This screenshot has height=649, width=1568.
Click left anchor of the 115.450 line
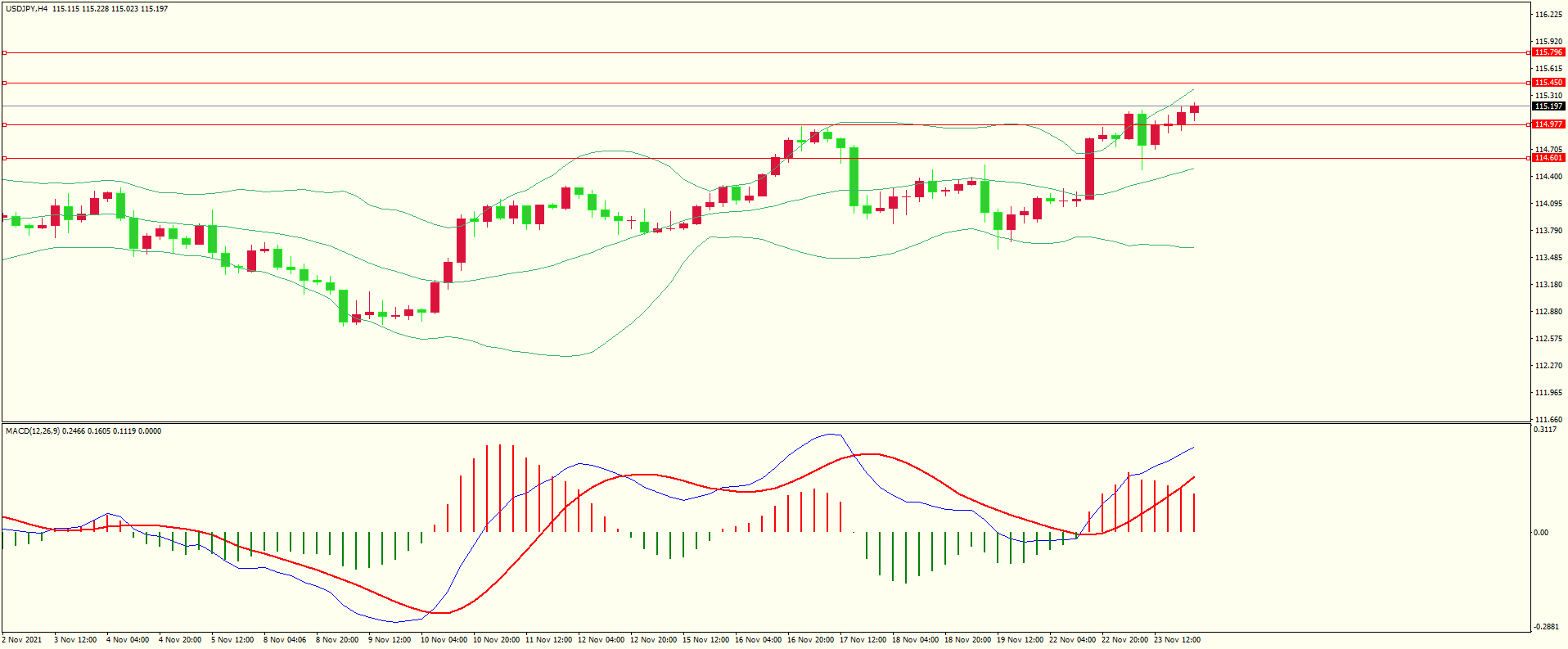[5, 83]
